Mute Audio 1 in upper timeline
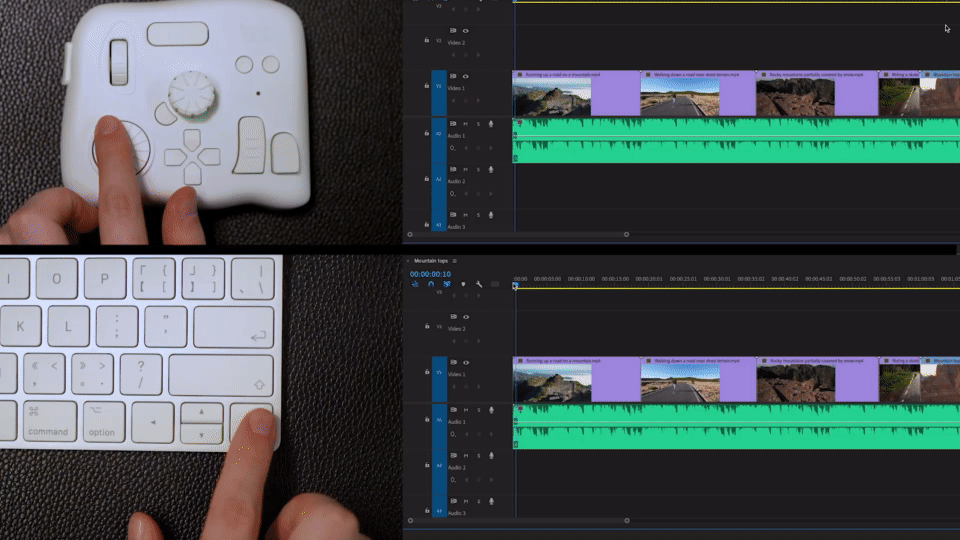The image size is (960, 540). click(x=465, y=124)
